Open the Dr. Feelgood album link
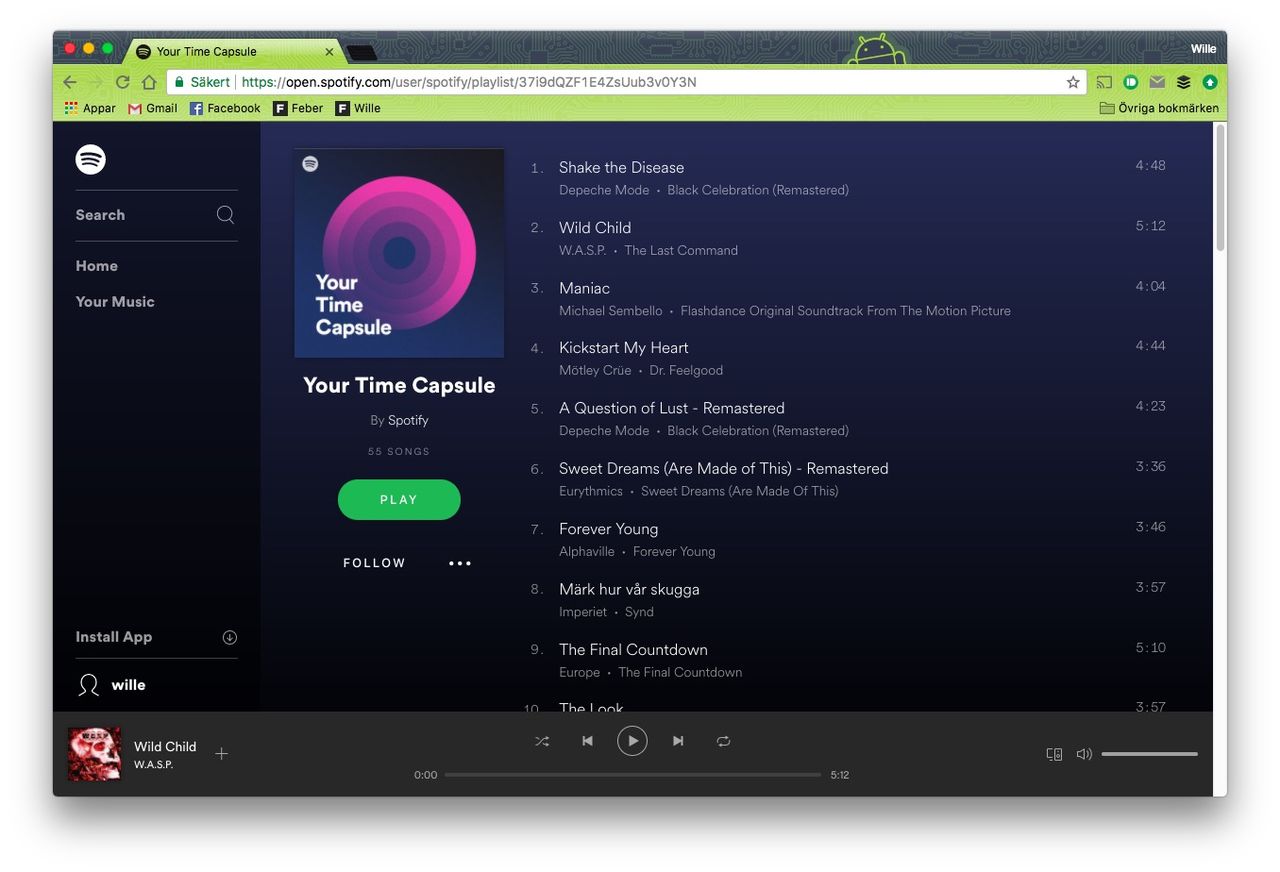This screenshot has height=872, width=1280. coord(686,370)
